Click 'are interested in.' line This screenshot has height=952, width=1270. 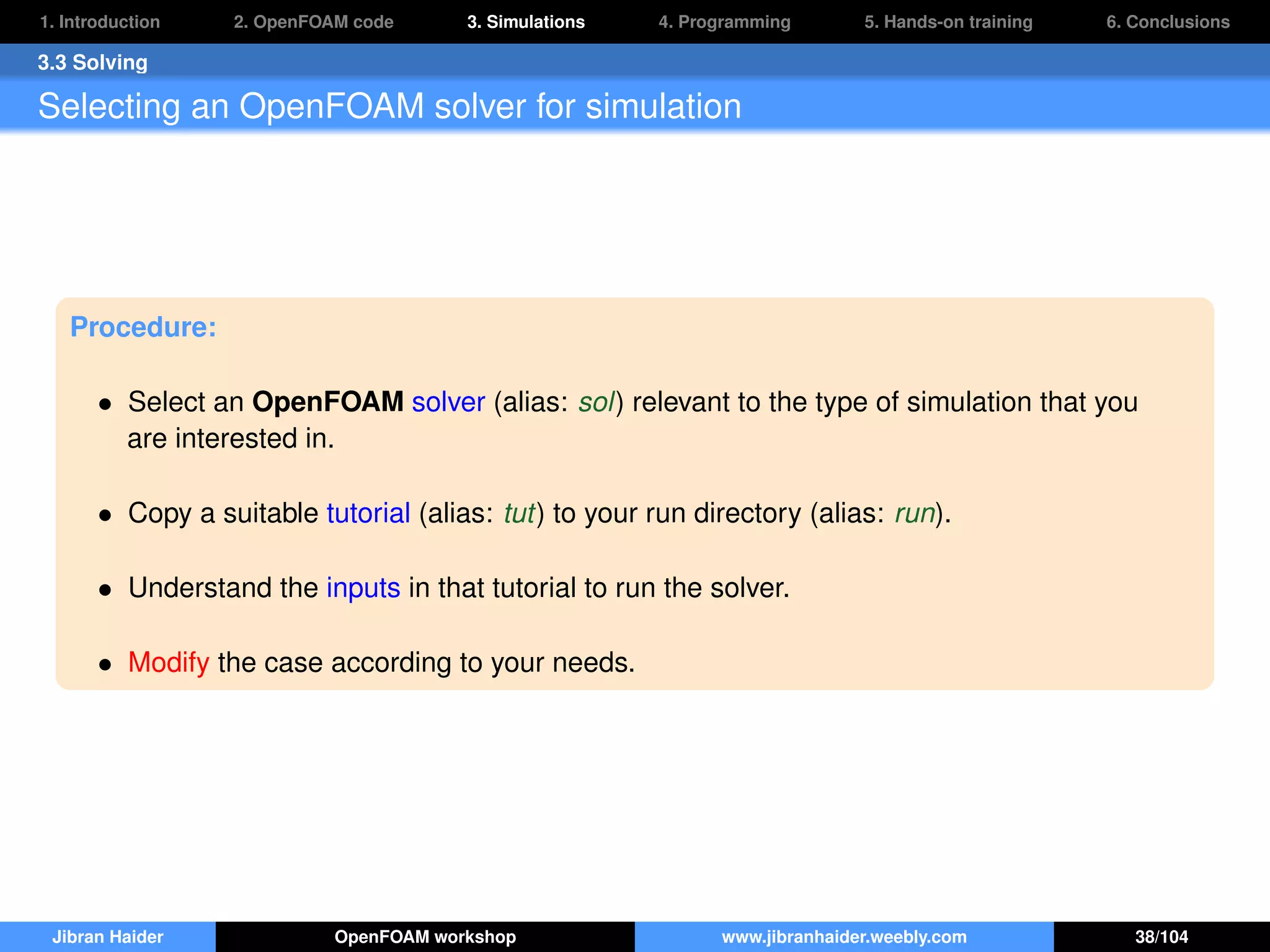231,439
